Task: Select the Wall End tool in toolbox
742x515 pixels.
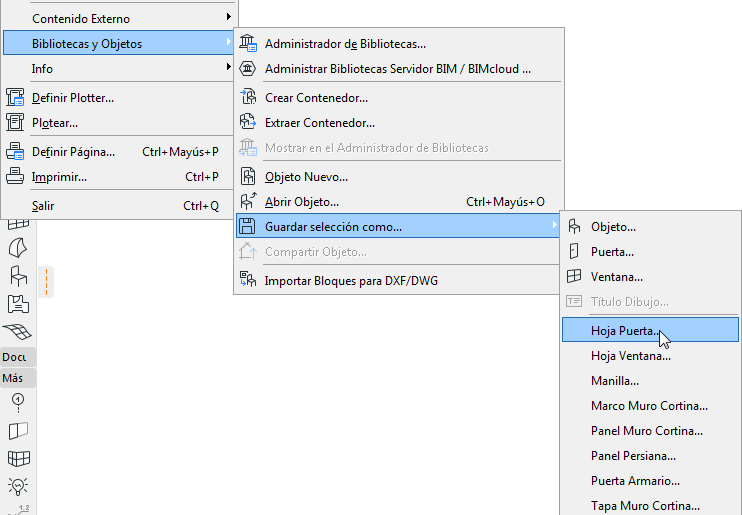Action: [x=18, y=431]
